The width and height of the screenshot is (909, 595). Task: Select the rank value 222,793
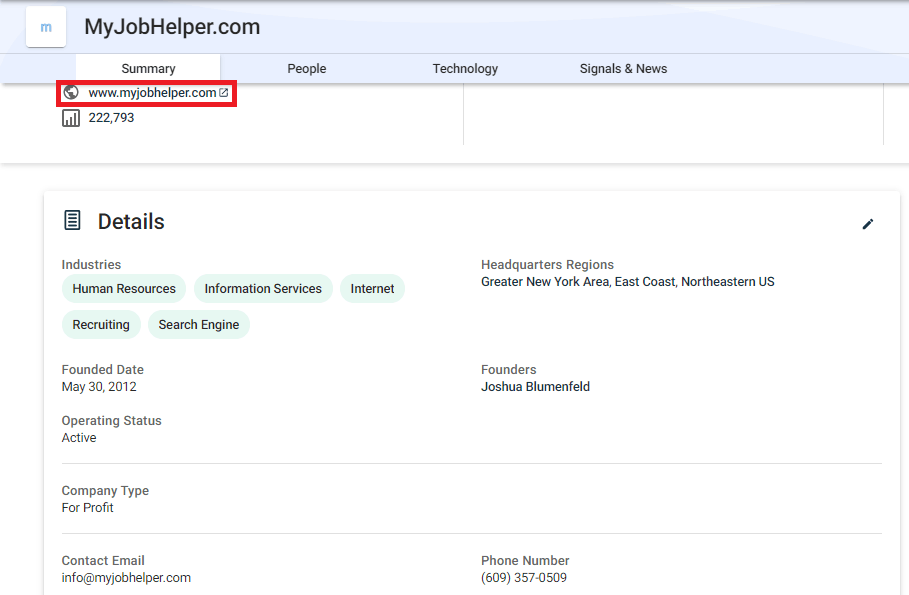coord(111,118)
